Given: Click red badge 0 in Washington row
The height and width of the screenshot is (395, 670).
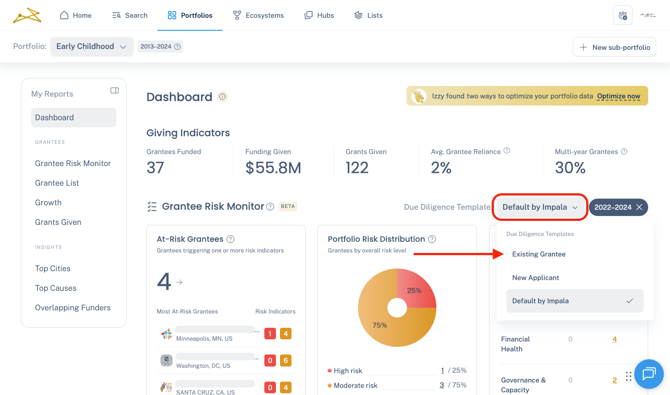Looking at the screenshot, I should [270, 360].
